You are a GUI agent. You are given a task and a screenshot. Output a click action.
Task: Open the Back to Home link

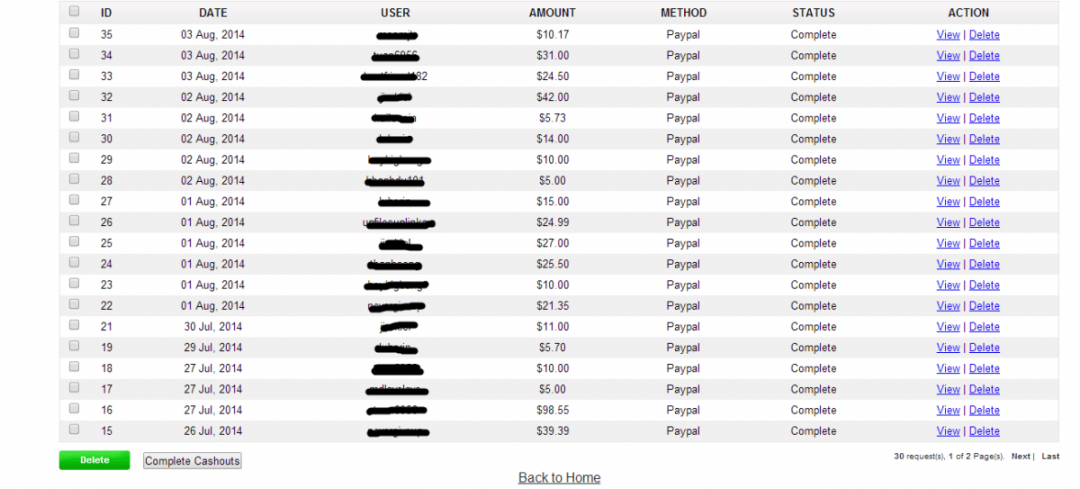click(559, 478)
